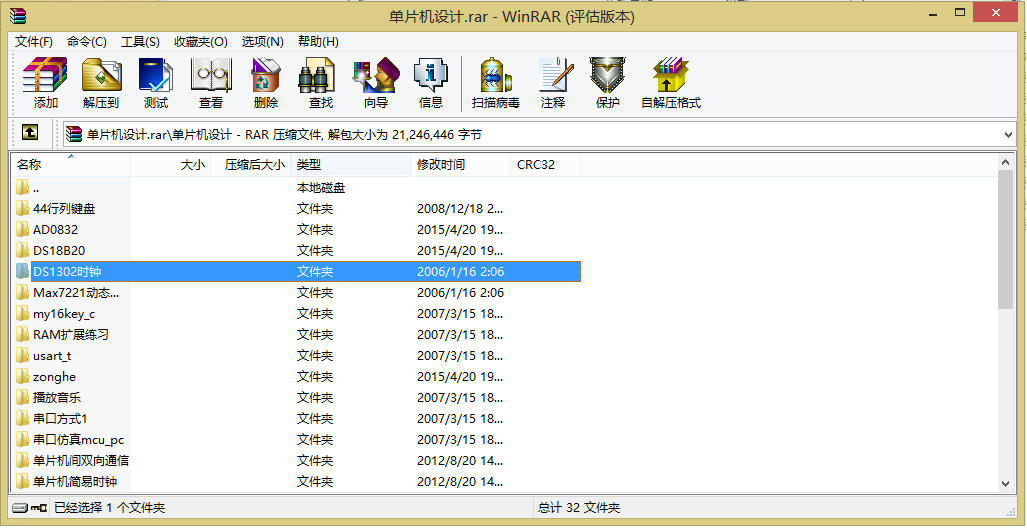Click the SFX (自解压格式) icon

(x=671, y=83)
